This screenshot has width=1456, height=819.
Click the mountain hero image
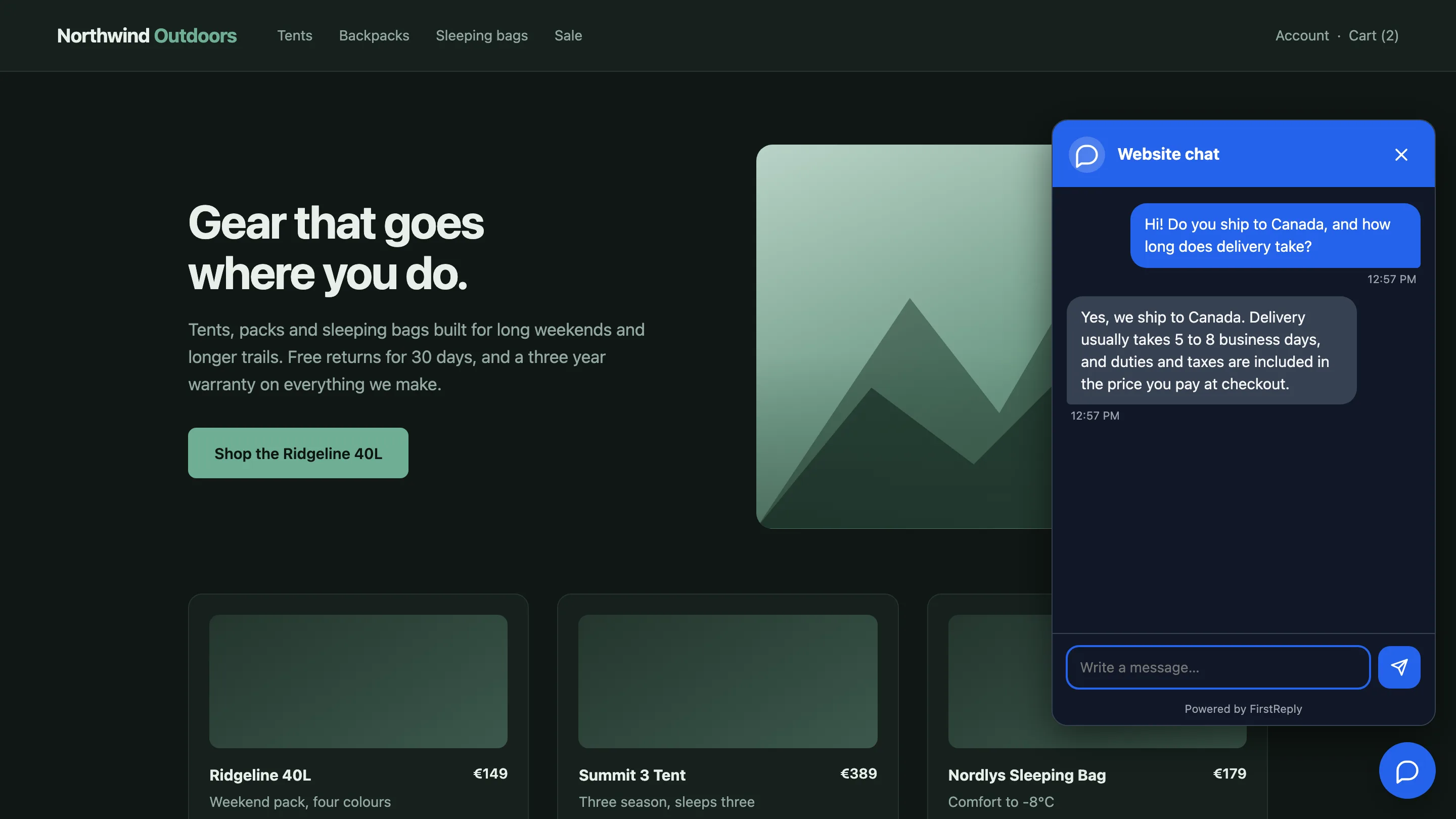click(x=904, y=337)
